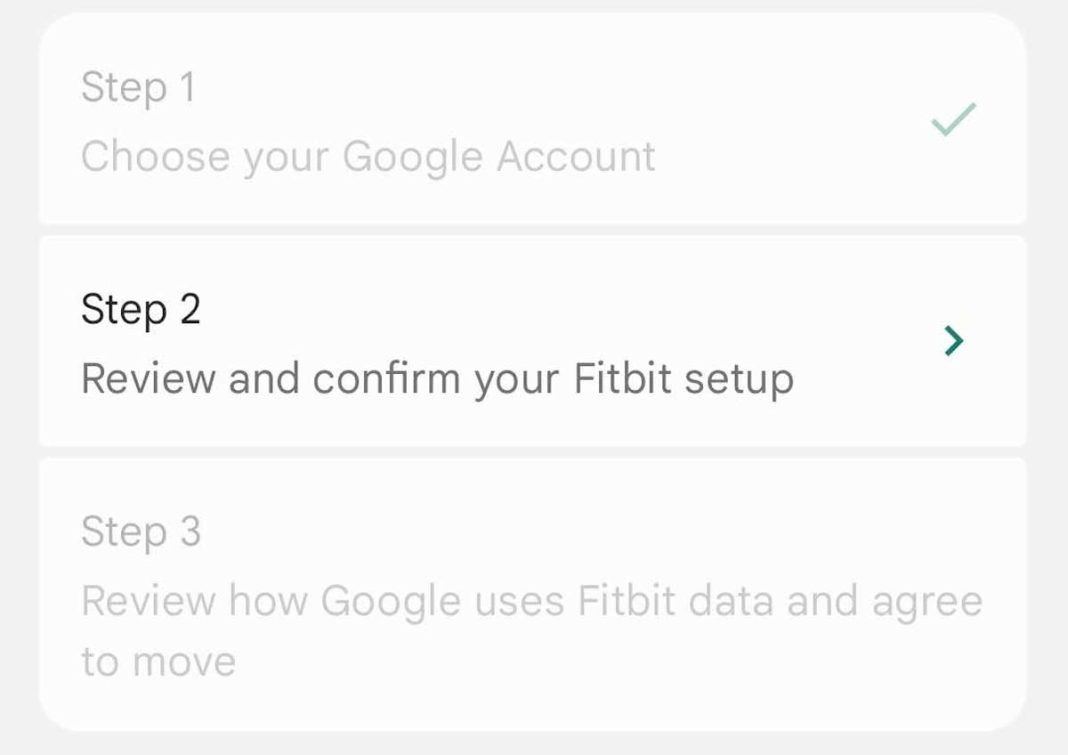Open 'Review and confirm your Fitbit setup'
The image size is (1068, 755).
[437, 378]
